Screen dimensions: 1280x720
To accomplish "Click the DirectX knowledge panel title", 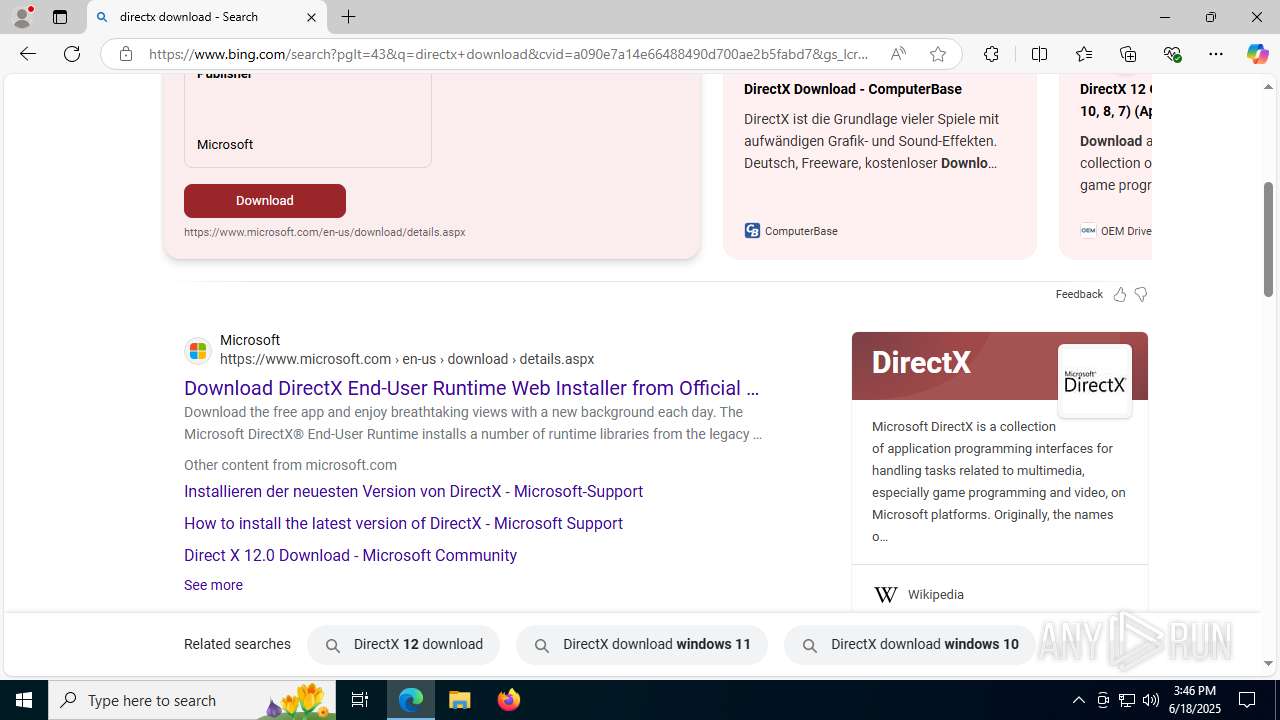I will pyautogui.click(x=921, y=362).
